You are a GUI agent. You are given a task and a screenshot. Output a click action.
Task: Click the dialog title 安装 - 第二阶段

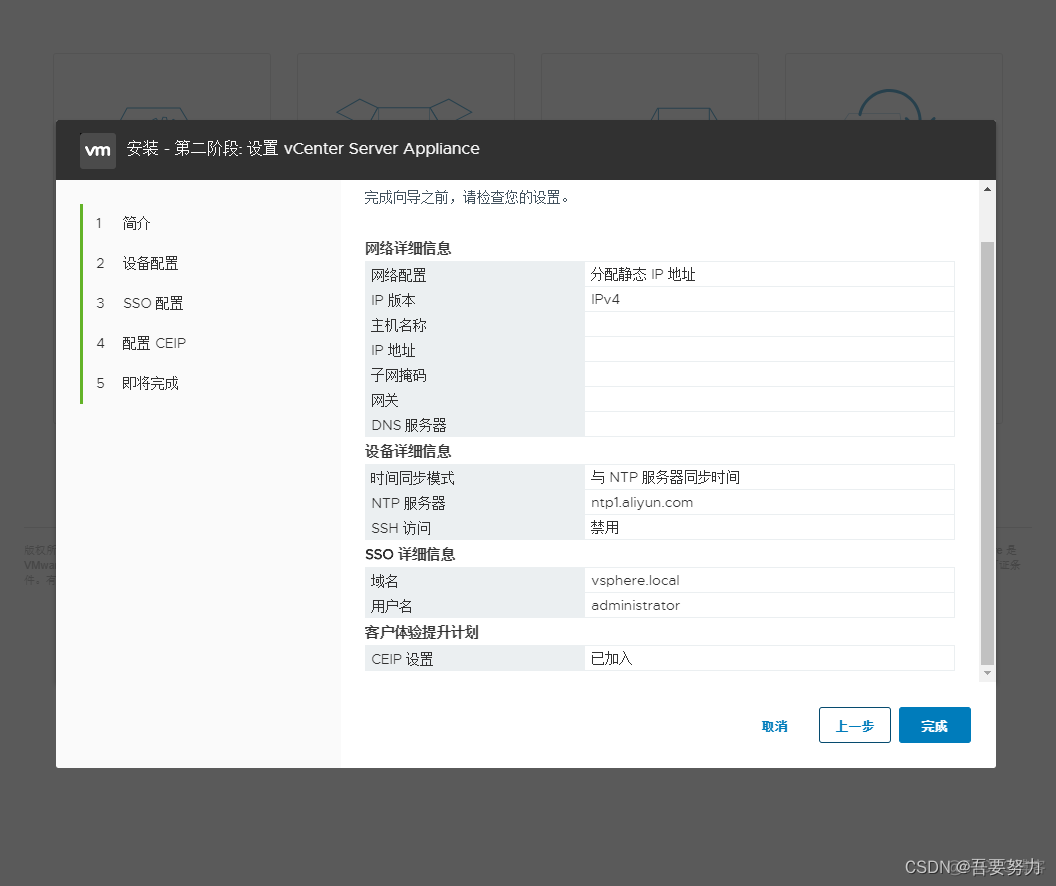[x=302, y=148]
